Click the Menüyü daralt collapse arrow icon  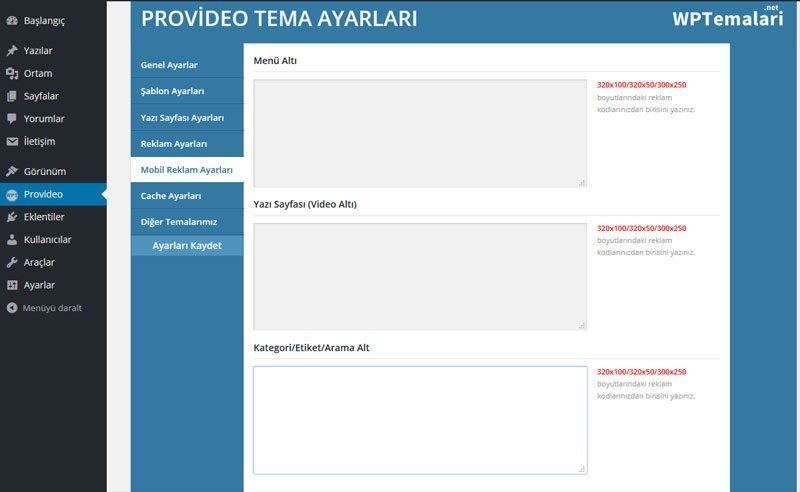(x=12, y=308)
